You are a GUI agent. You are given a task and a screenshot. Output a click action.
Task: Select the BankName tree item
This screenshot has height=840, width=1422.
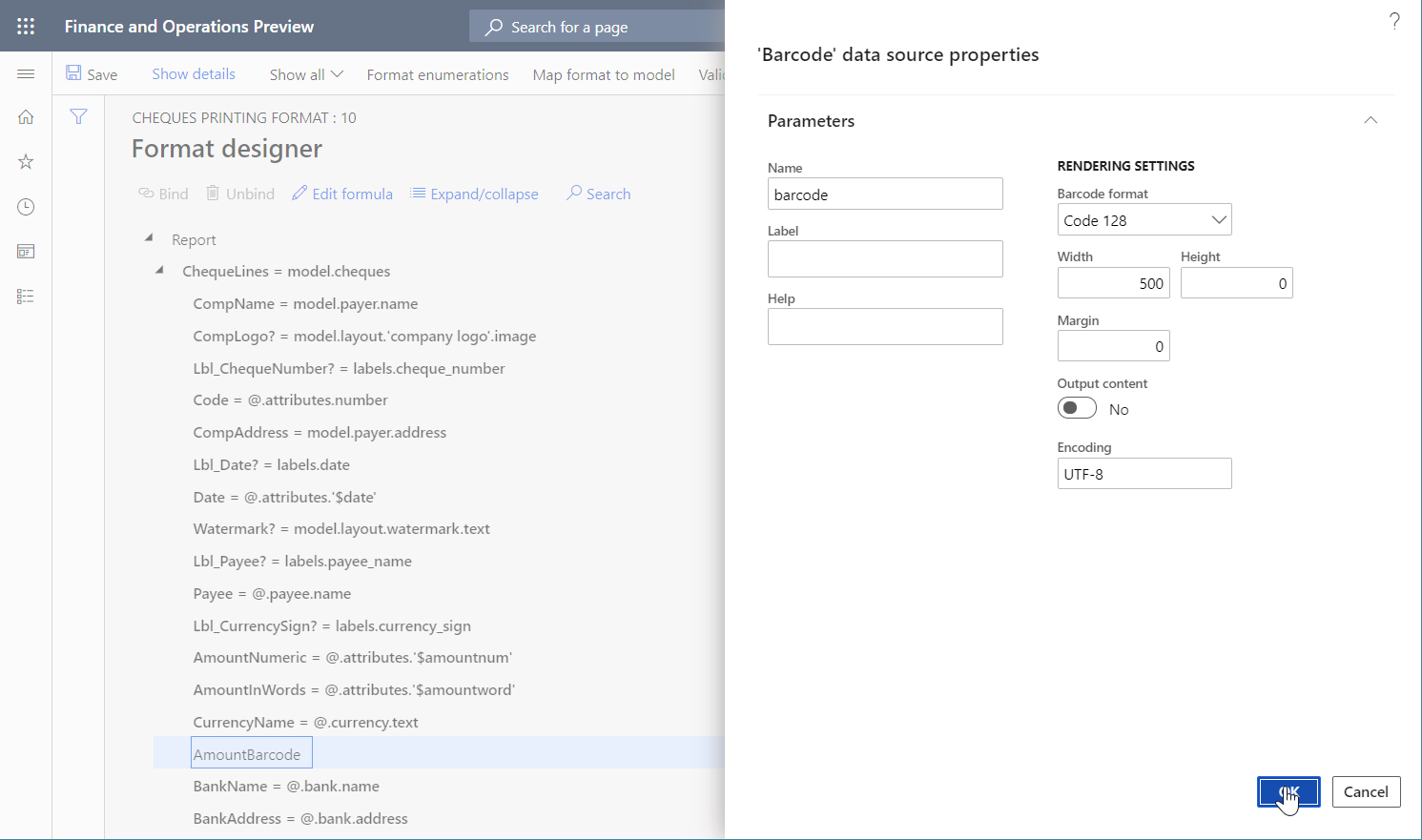pyautogui.click(x=286, y=786)
